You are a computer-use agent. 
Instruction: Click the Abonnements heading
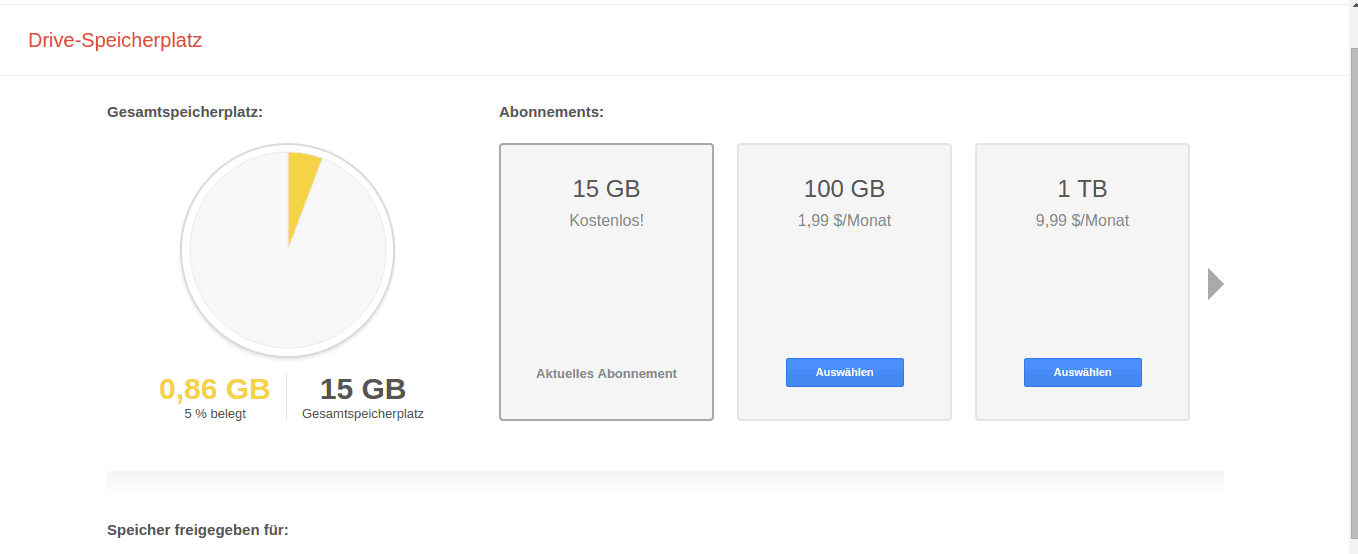551,112
